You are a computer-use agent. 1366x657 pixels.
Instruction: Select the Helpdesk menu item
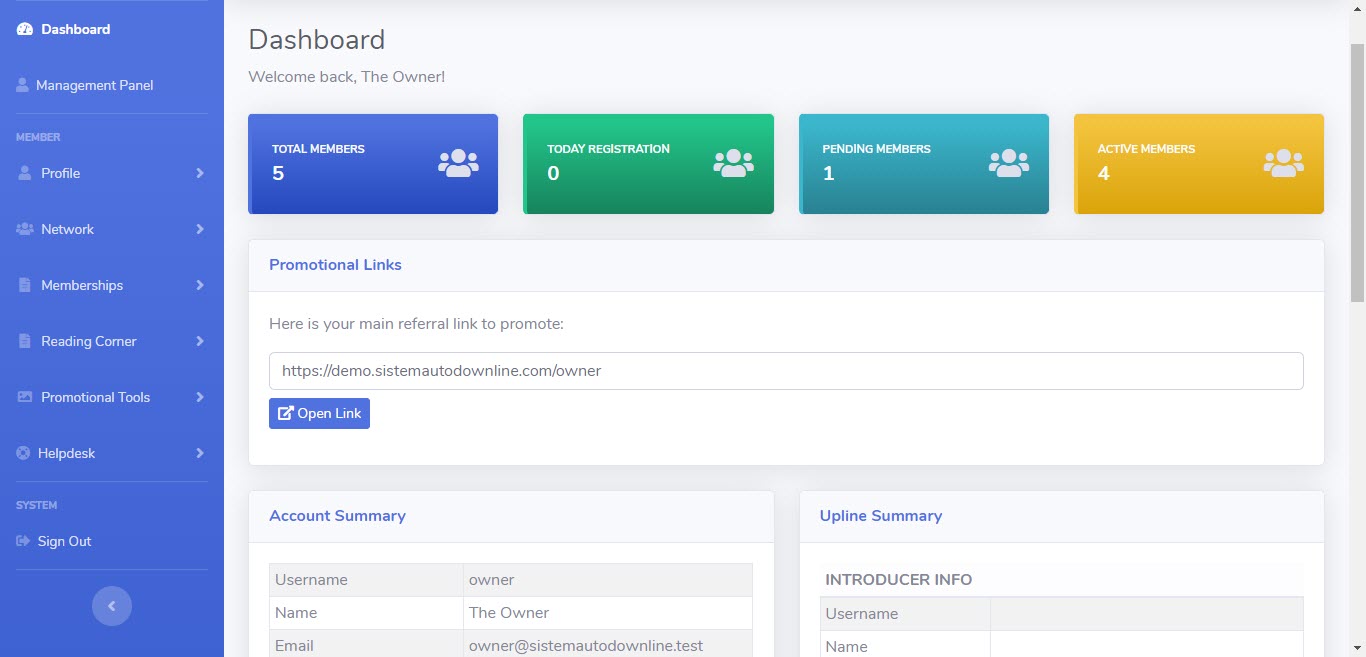point(66,453)
